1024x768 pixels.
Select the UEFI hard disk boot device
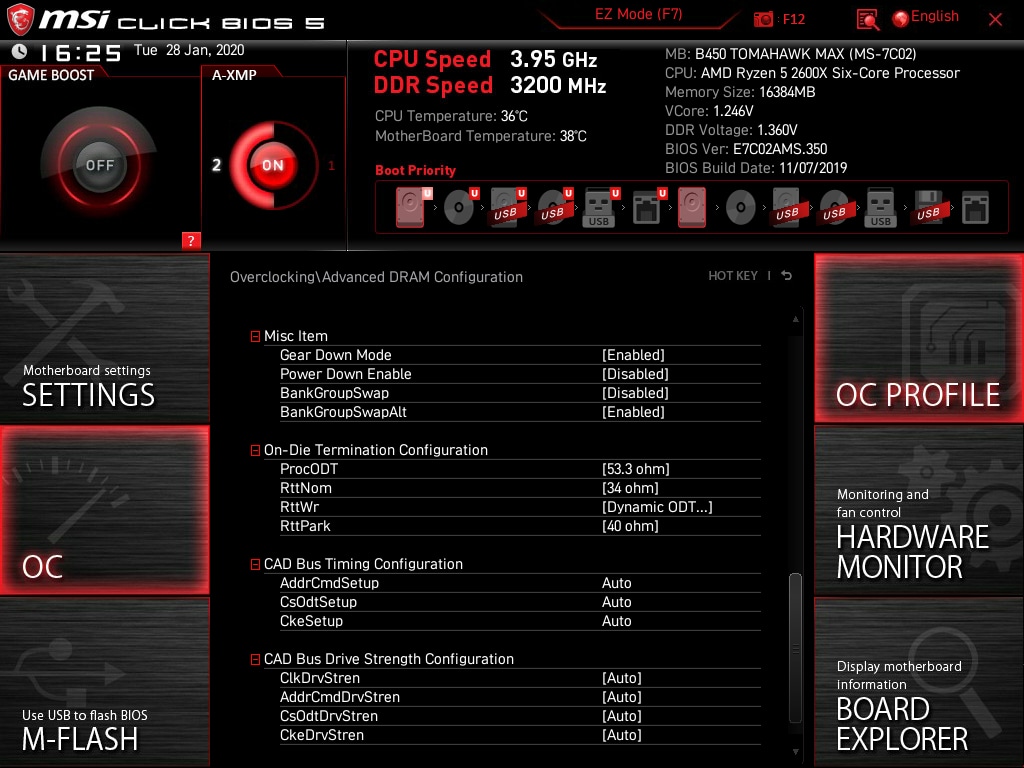point(413,208)
